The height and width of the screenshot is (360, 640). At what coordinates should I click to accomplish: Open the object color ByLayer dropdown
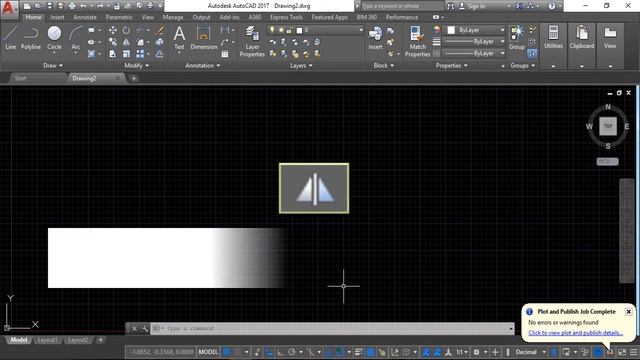click(x=476, y=30)
